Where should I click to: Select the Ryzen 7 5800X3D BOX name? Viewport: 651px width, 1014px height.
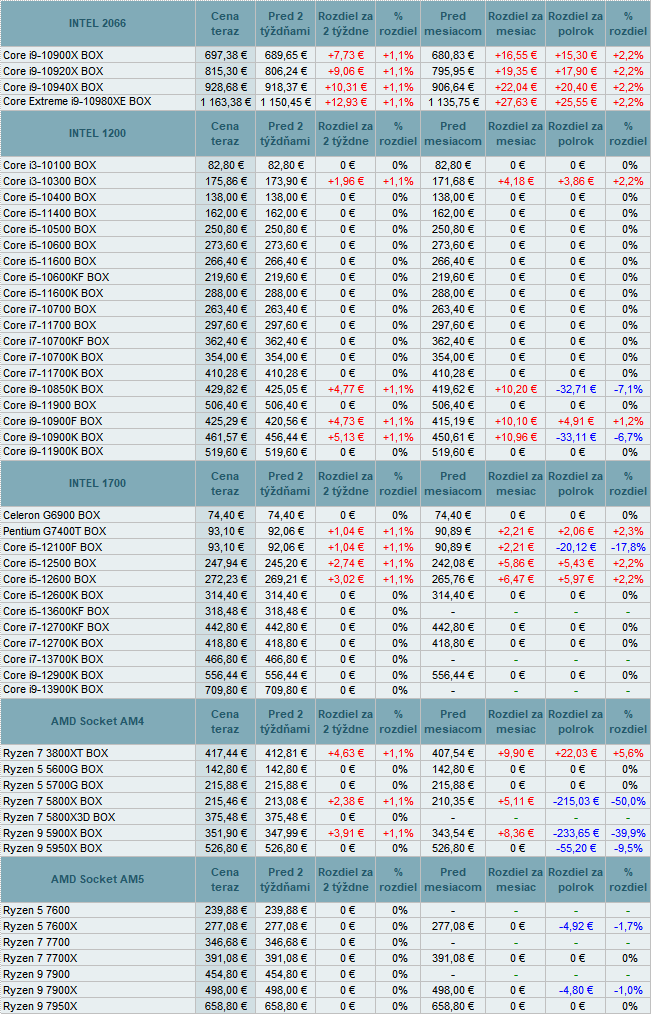[x=59, y=817]
